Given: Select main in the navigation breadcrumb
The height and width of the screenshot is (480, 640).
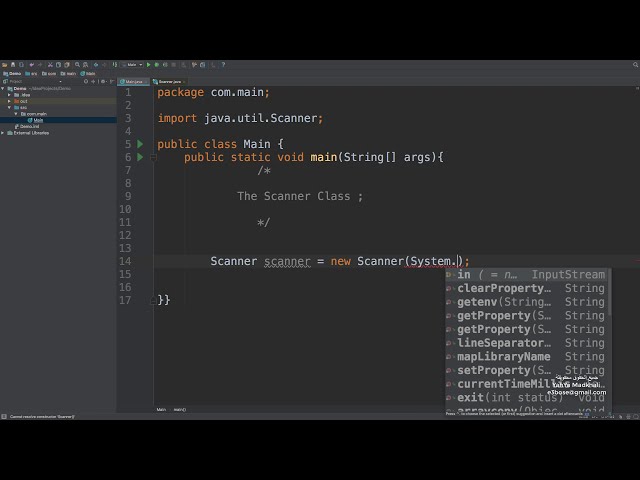Looking at the screenshot, I should pyautogui.click(x=68, y=74).
